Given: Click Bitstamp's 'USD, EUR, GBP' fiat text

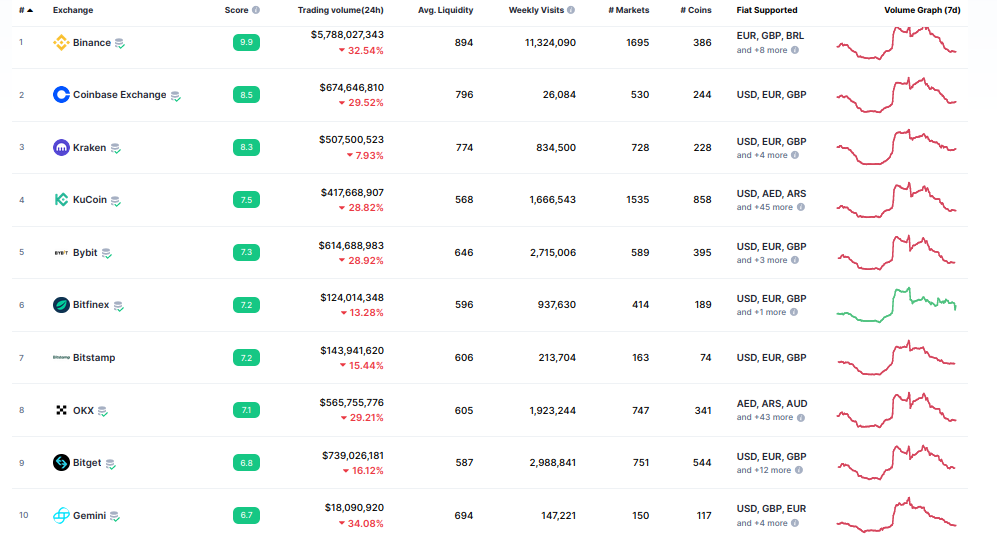Looking at the screenshot, I should point(771,357).
